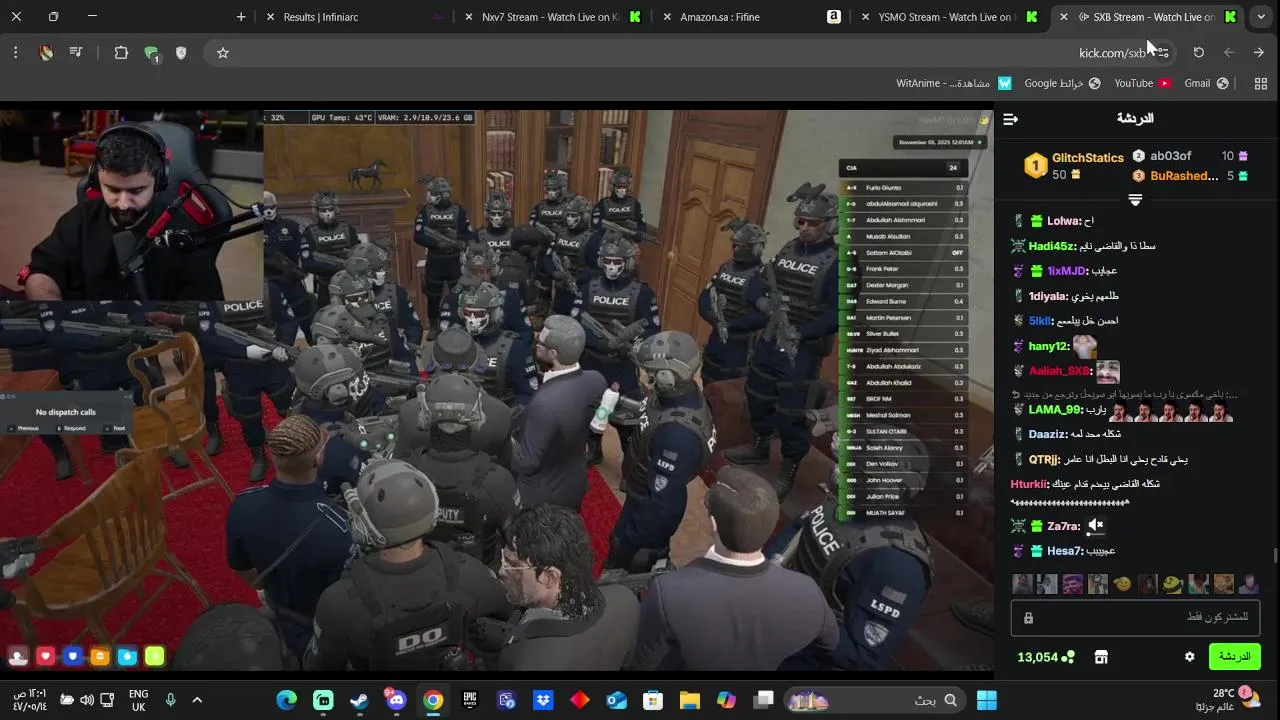1280x720 pixels.
Task: Open the channel shop icon
Action: 1101,657
